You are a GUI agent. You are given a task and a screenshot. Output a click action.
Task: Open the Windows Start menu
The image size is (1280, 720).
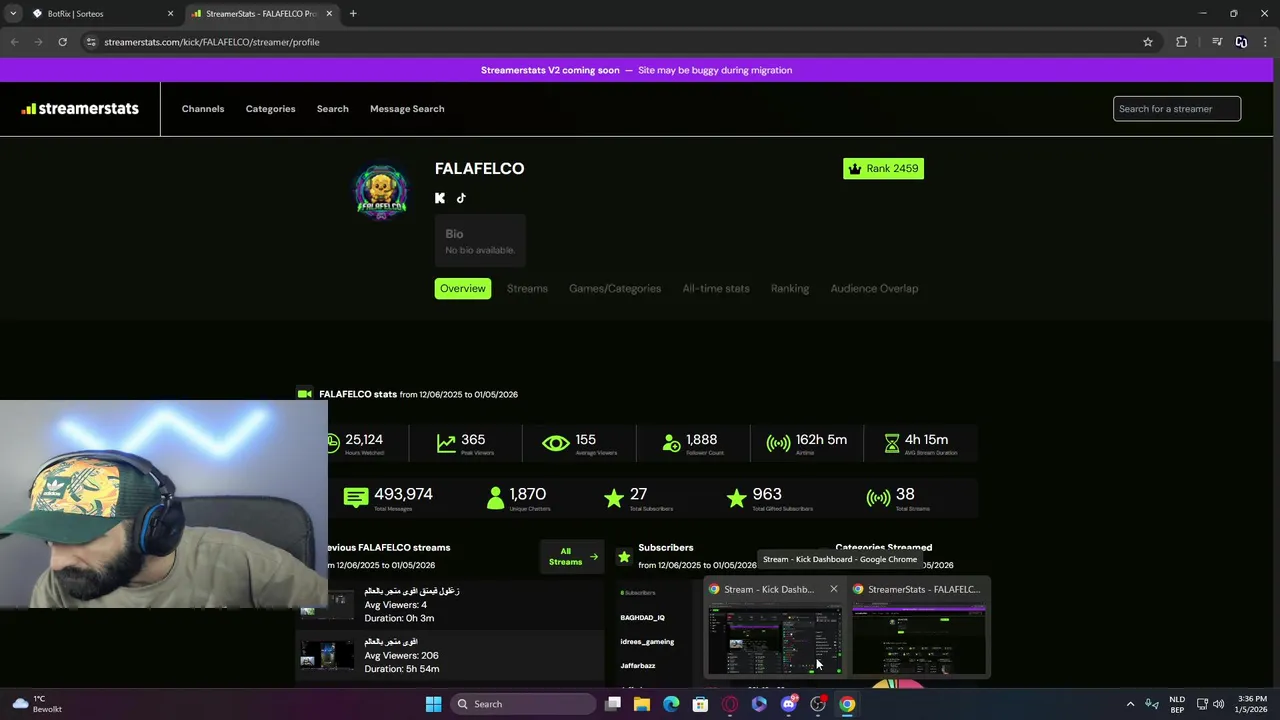[433, 704]
